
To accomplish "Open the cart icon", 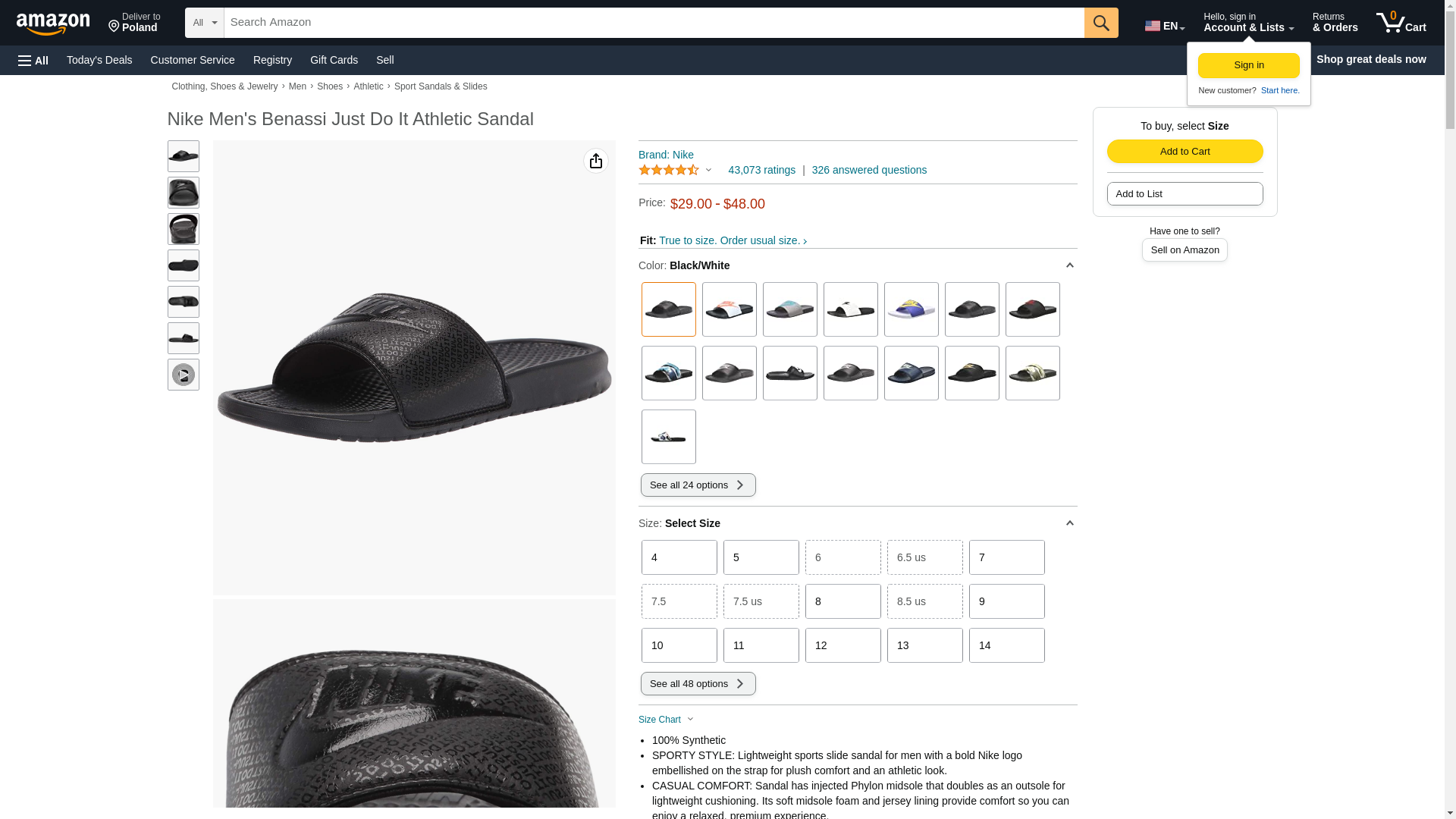I will (1401, 23).
